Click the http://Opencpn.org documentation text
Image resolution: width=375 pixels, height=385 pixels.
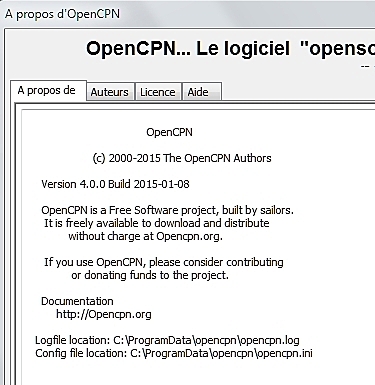pos(104,314)
